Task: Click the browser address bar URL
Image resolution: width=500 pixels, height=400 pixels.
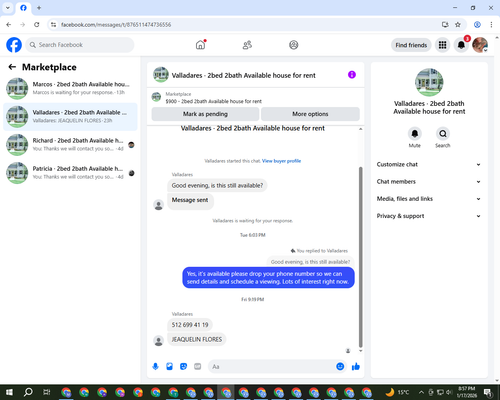Action: pos(116,25)
